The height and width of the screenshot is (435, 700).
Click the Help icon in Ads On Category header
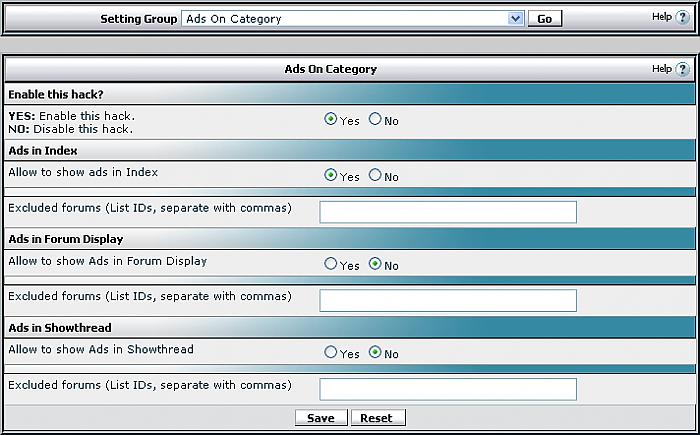tap(682, 70)
